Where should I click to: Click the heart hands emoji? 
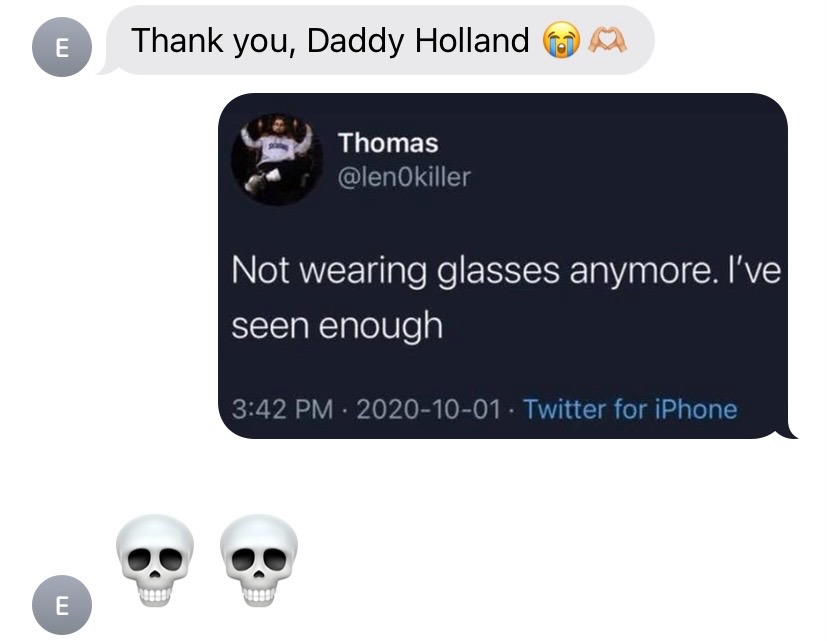[x=607, y=40]
